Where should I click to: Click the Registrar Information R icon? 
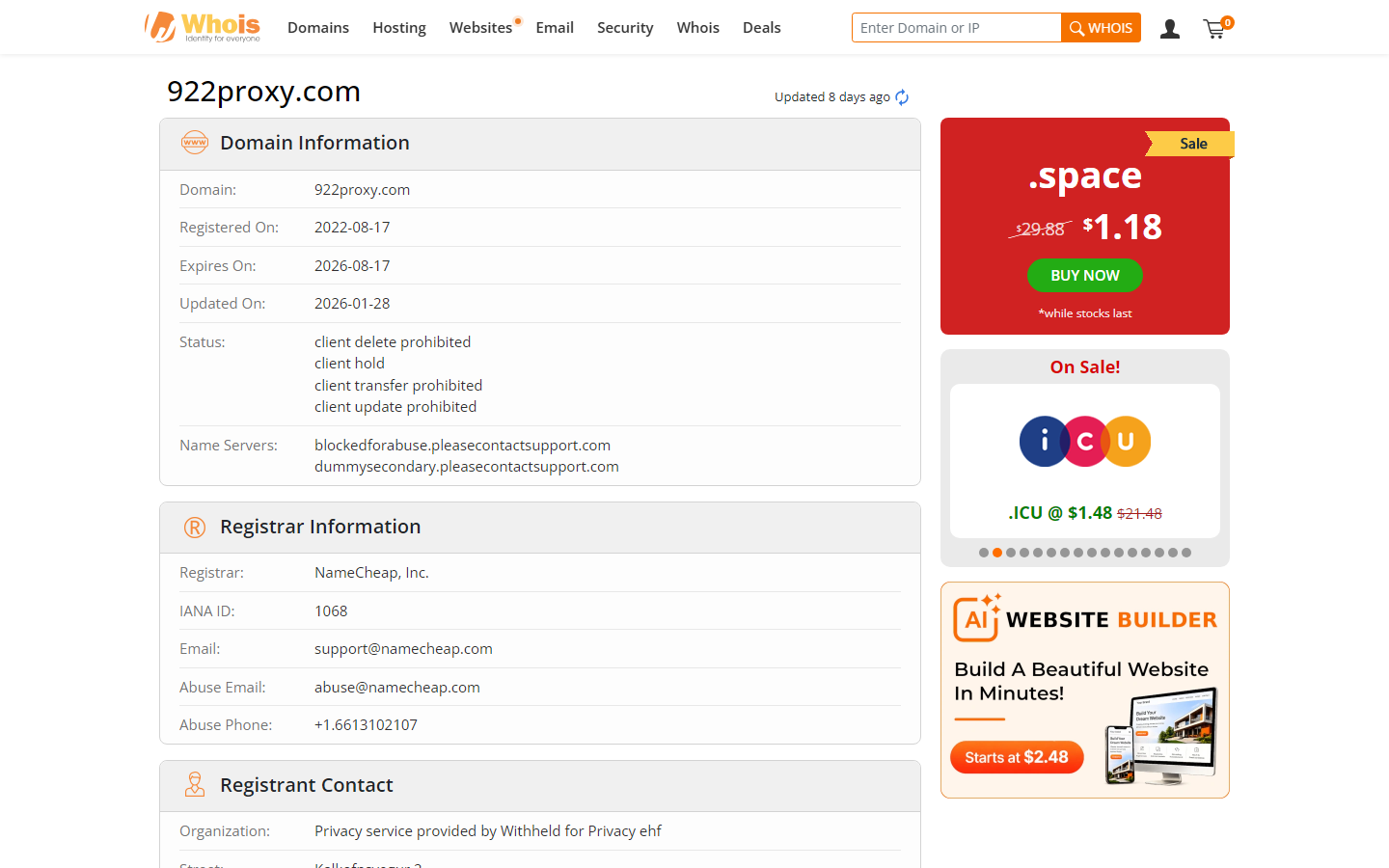pyautogui.click(x=195, y=528)
